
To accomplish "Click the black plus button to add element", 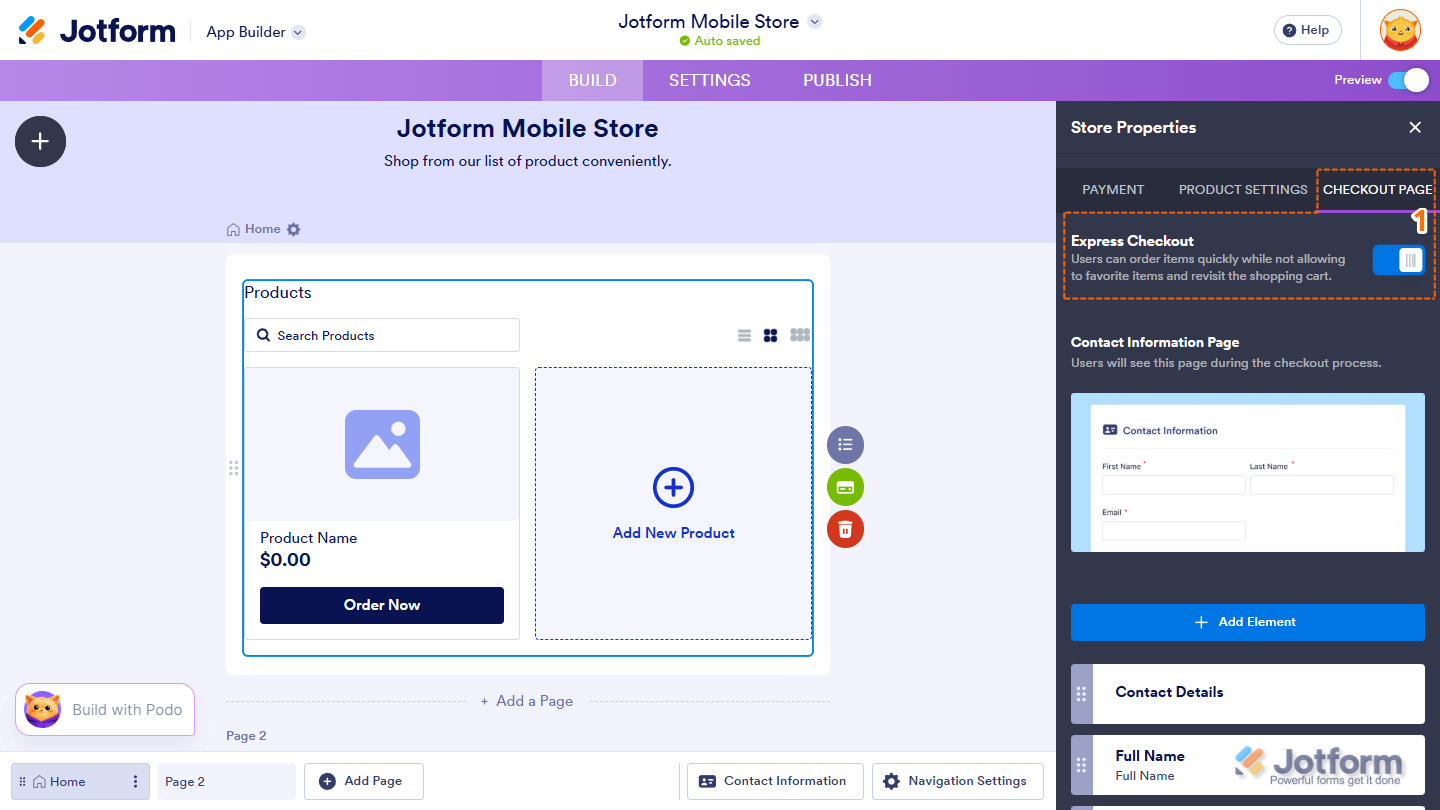I will tap(40, 141).
